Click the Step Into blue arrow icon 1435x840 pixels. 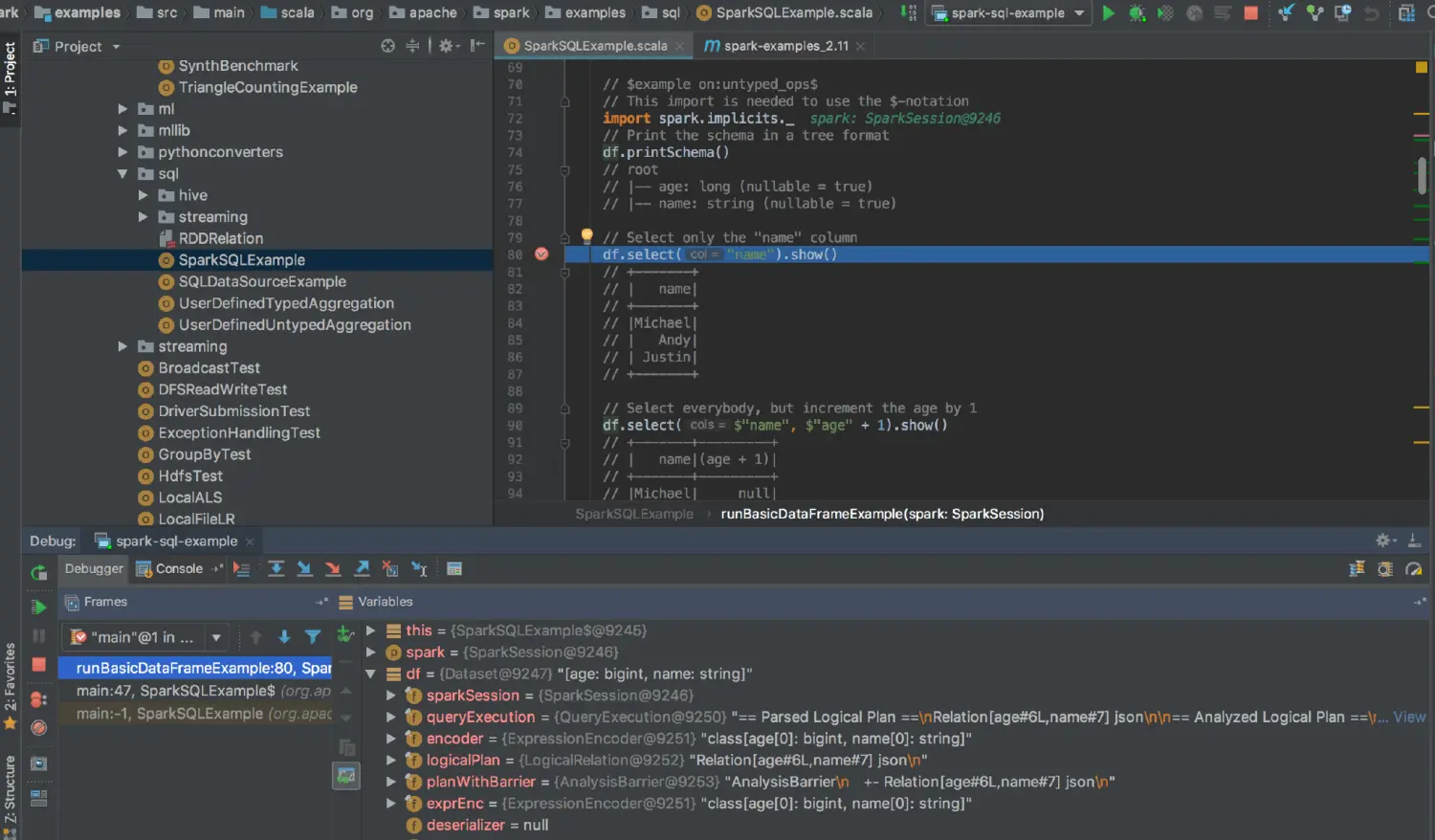304,569
